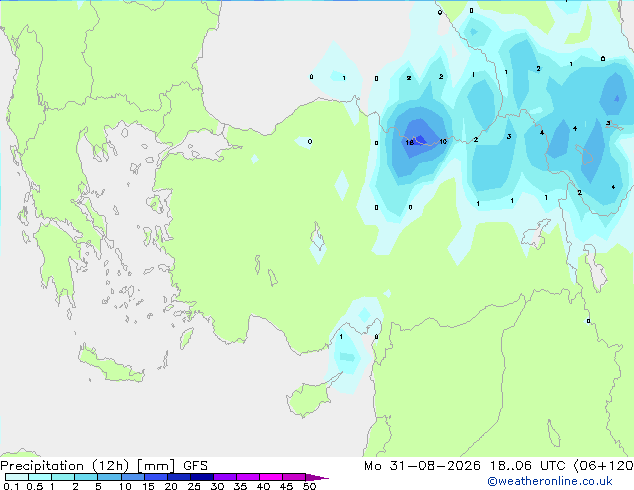Click the 0.5–1 mm legend color box
The width and height of the screenshot is (634, 490).
[x=40, y=477]
